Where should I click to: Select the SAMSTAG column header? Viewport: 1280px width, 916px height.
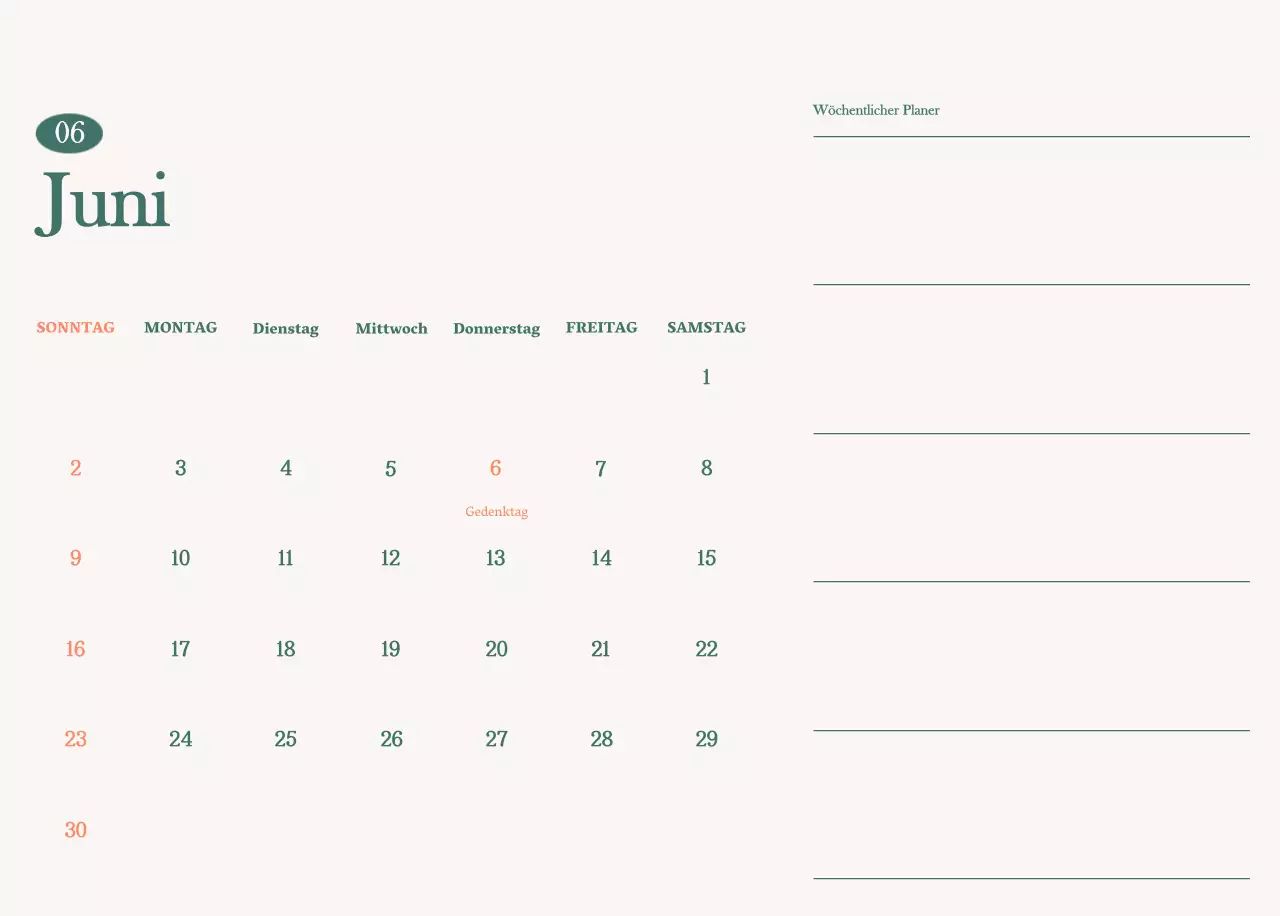click(706, 327)
